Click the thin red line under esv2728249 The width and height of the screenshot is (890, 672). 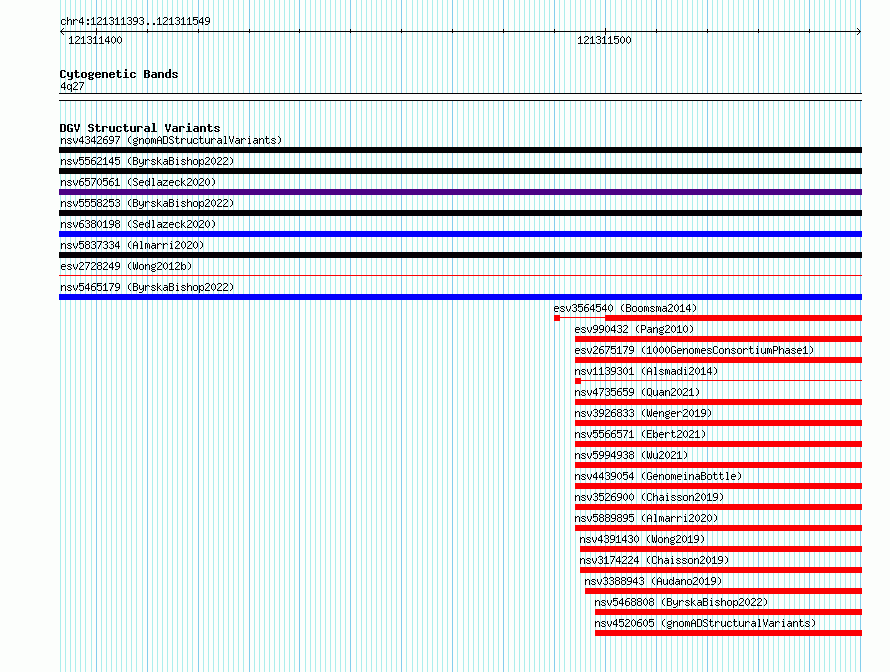click(x=460, y=276)
